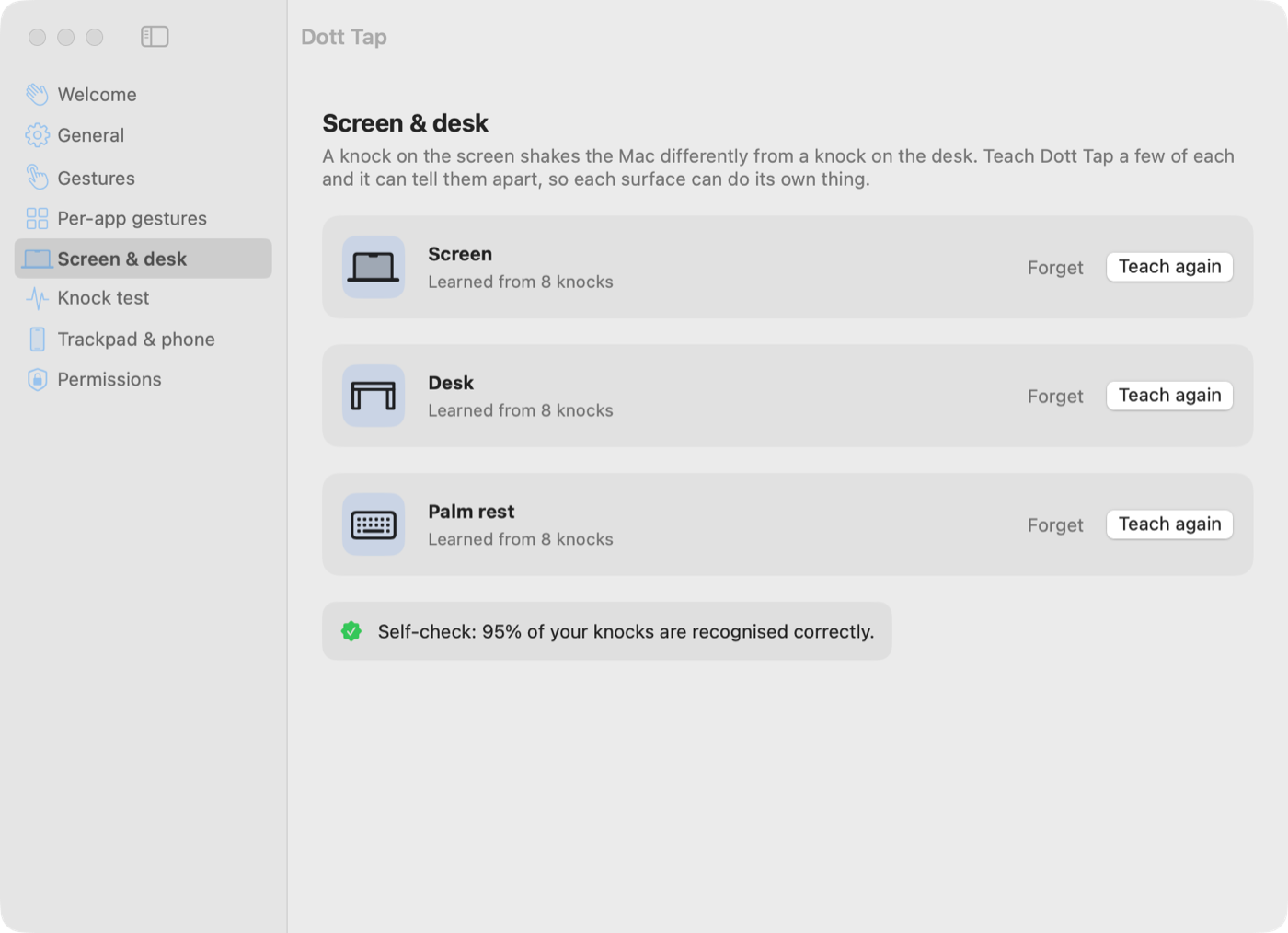Viewport: 1288px width, 933px height.
Task: Open the Welcome section
Action: point(97,94)
